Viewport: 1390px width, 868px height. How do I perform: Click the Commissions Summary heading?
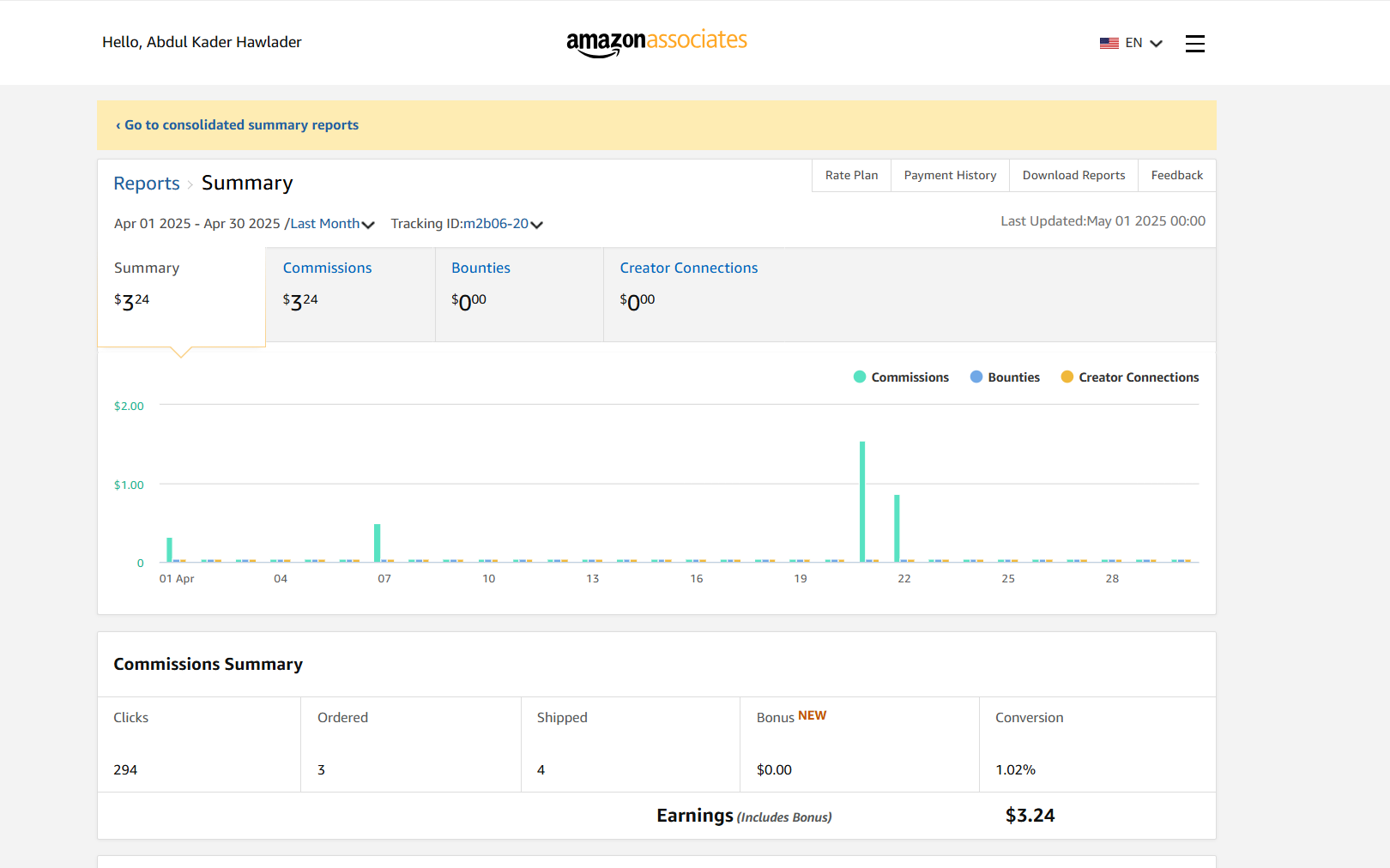(208, 665)
